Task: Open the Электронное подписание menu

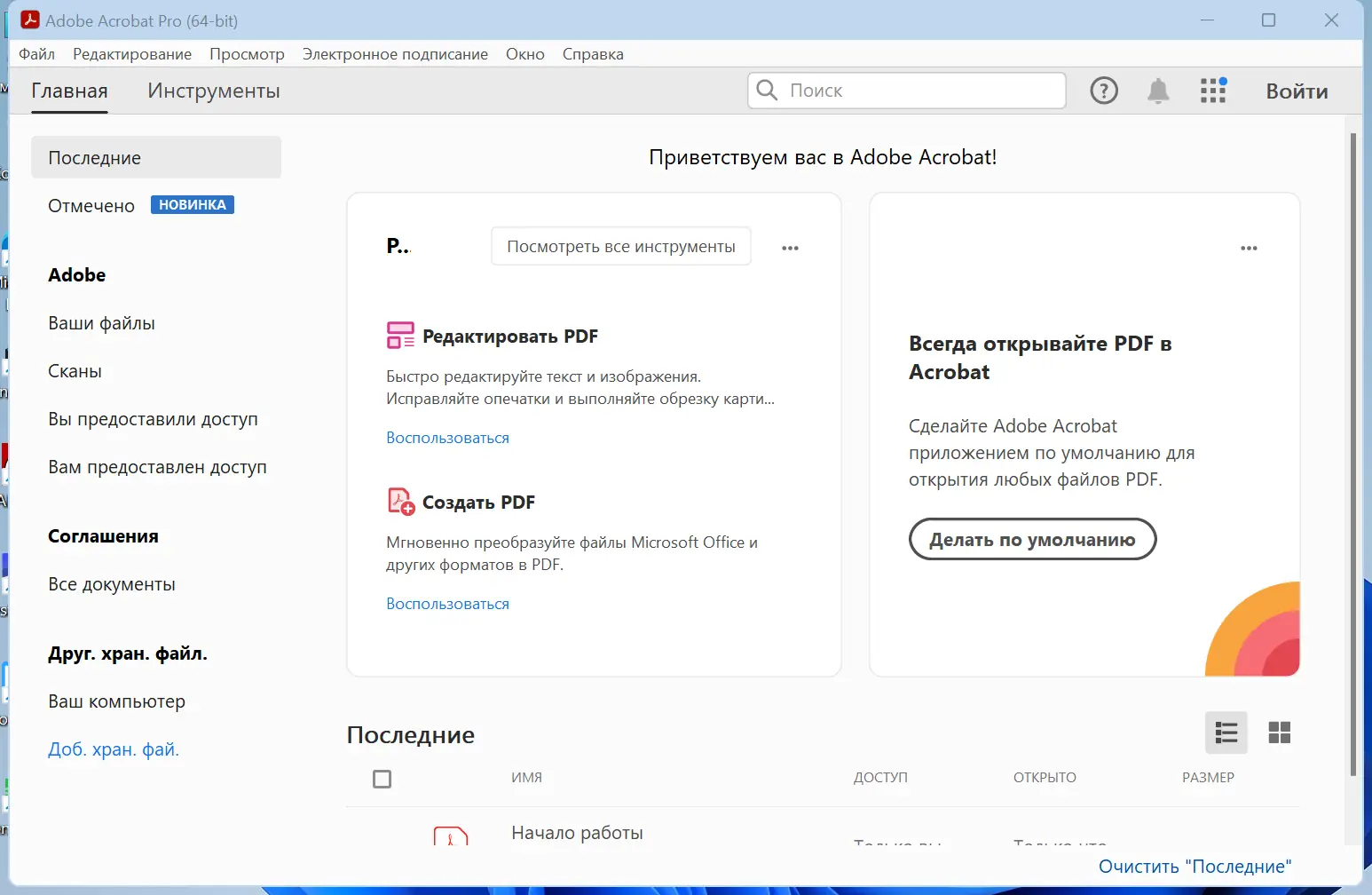Action: (x=395, y=54)
